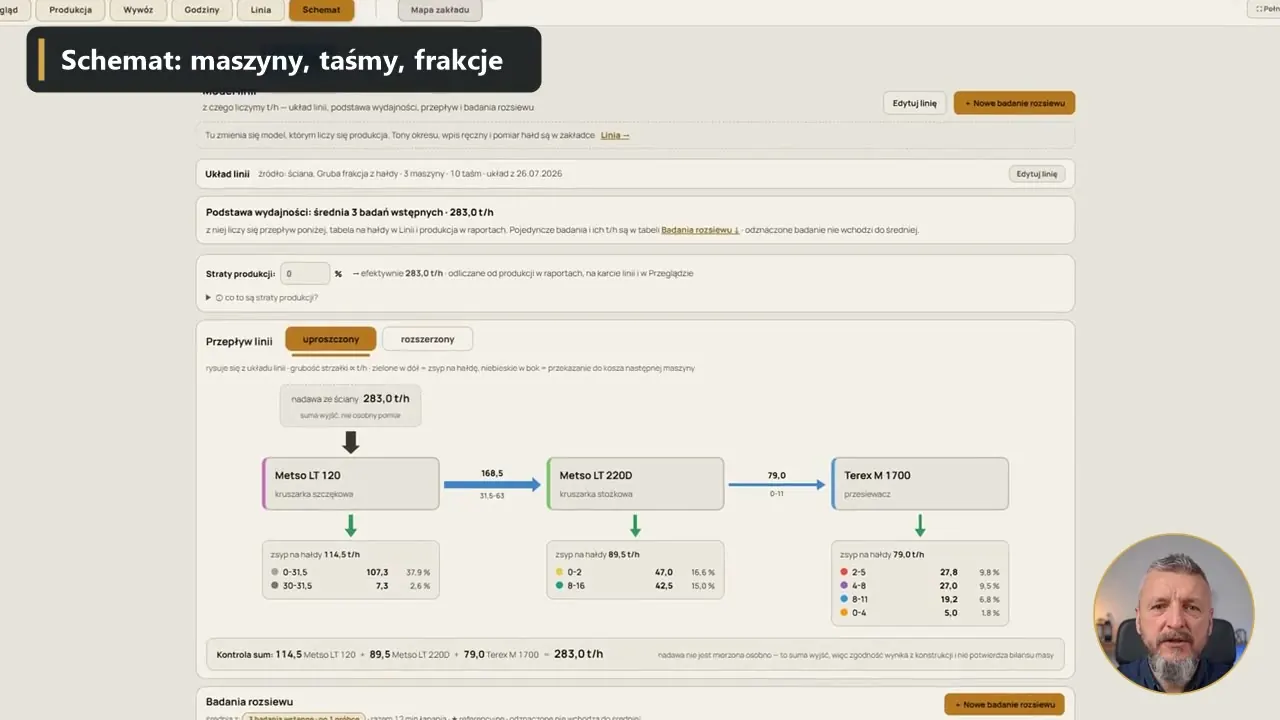Click the Badania rozsiewu section heading
1280x720 pixels.
click(249, 702)
